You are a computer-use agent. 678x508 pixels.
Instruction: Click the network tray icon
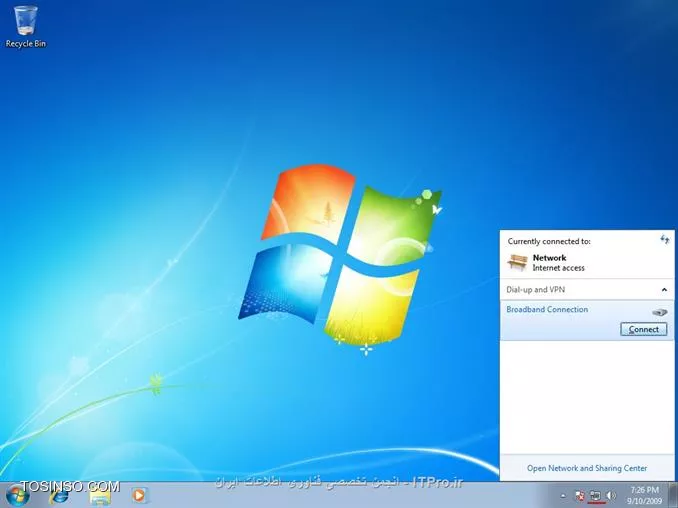595,495
